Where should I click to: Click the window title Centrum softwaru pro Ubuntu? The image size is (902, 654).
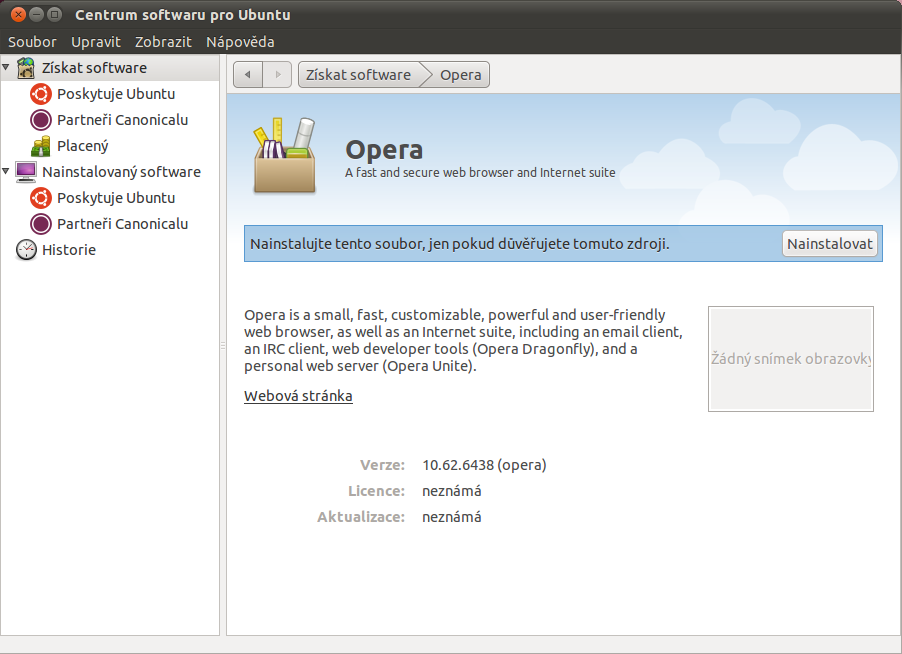(x=183, y=15)
